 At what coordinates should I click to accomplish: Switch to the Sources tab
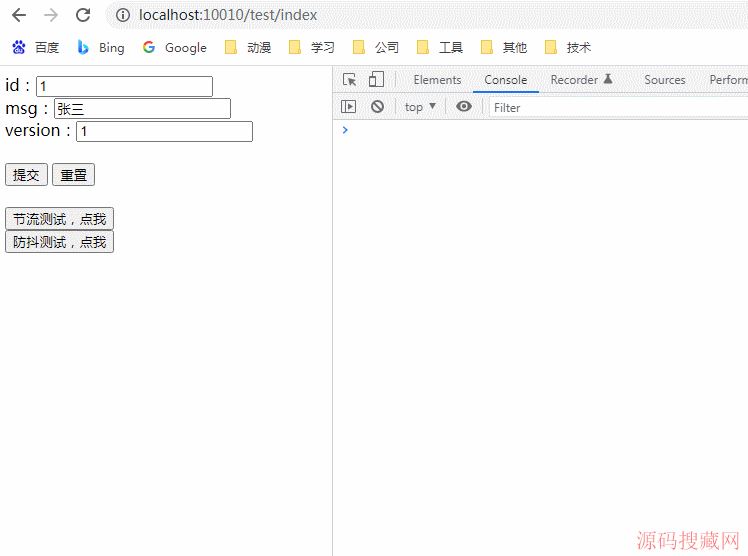[x=664, y=80]
